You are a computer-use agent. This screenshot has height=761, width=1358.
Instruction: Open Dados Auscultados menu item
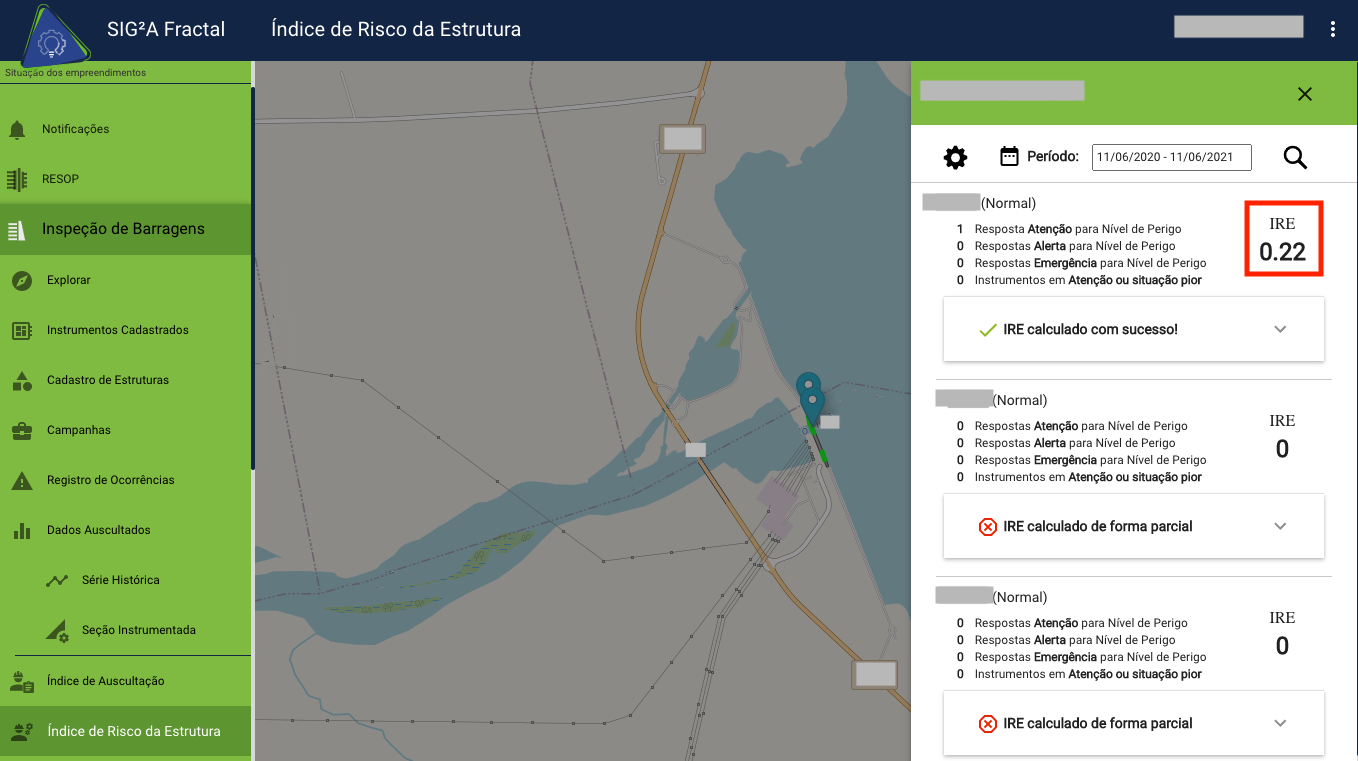tap(125, 530)
